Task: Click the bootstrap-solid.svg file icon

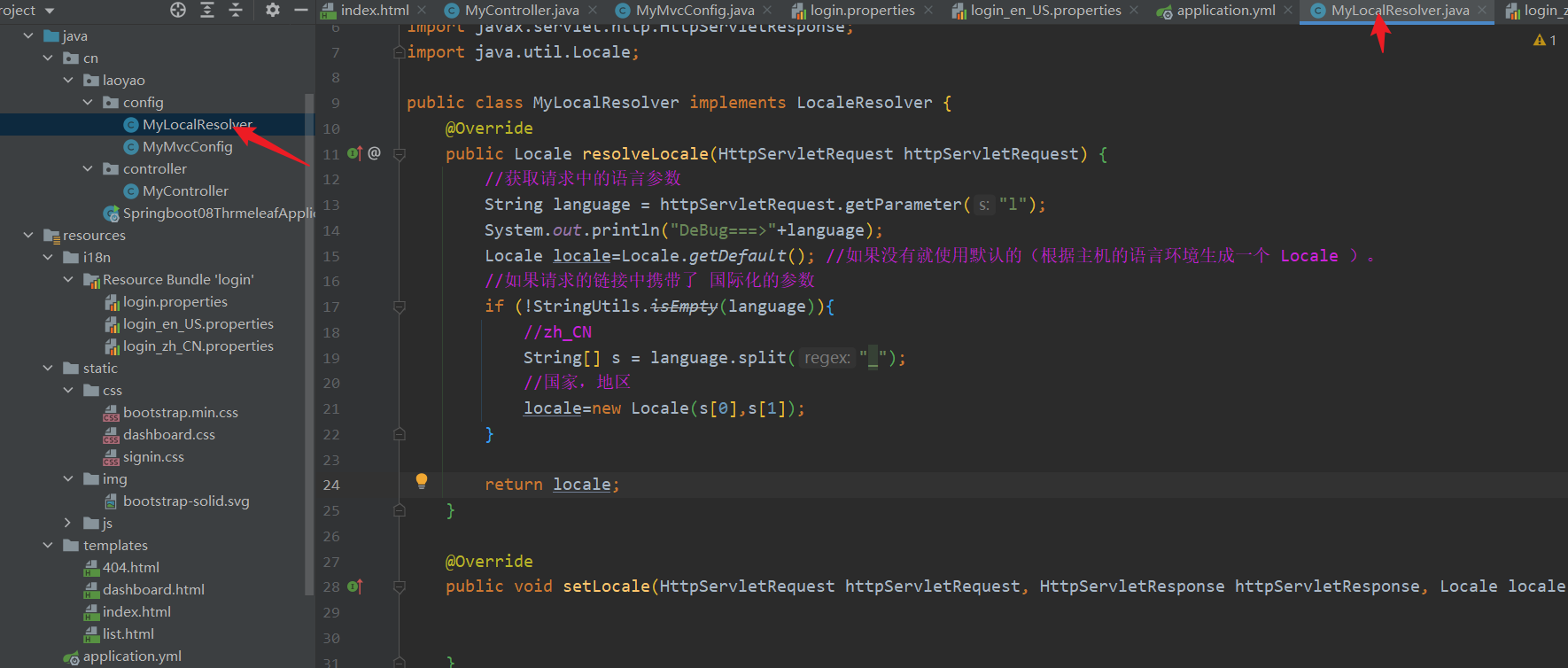Action: click(x=112, y=501)
